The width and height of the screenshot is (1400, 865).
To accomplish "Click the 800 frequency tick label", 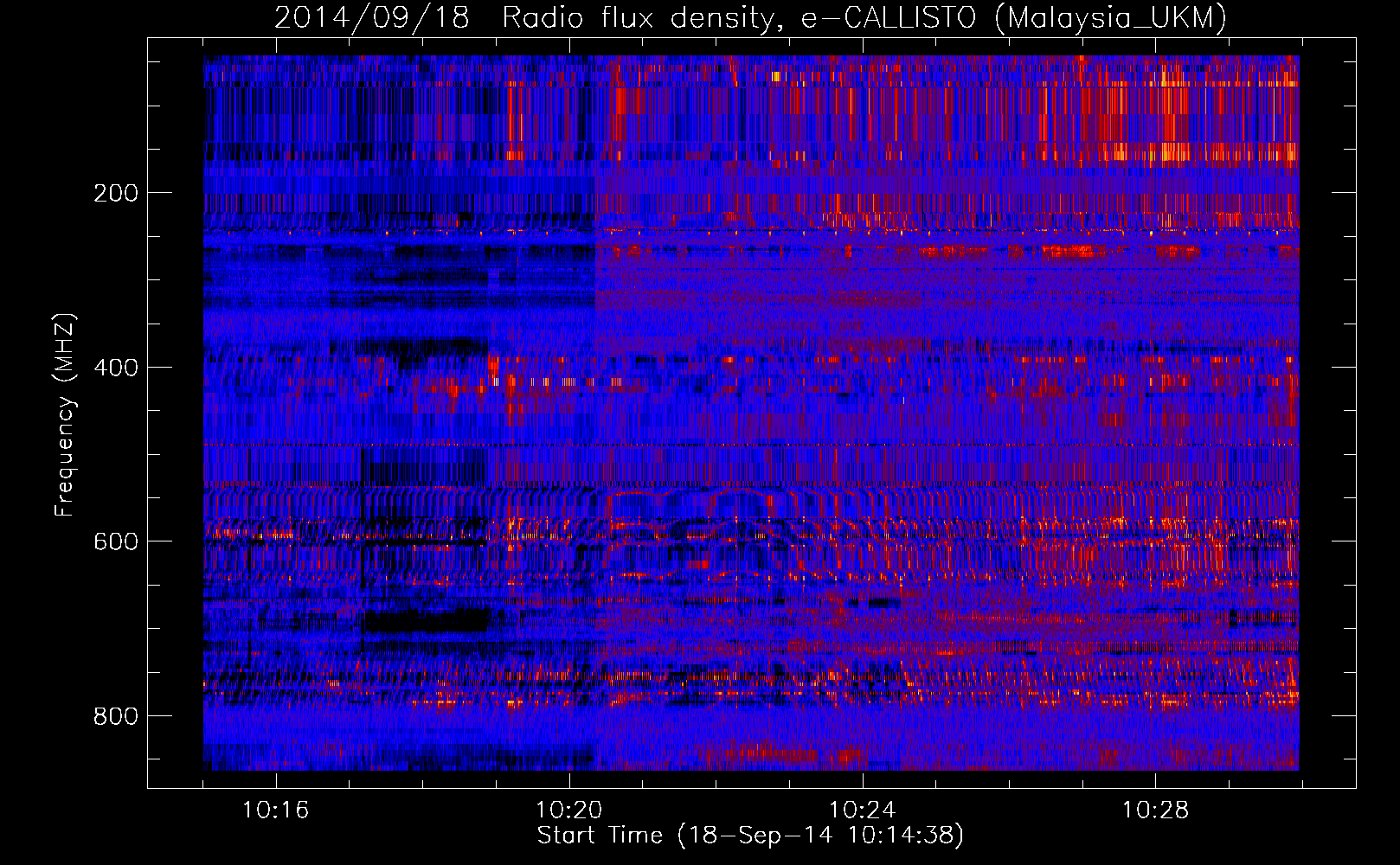I will 116,716.
